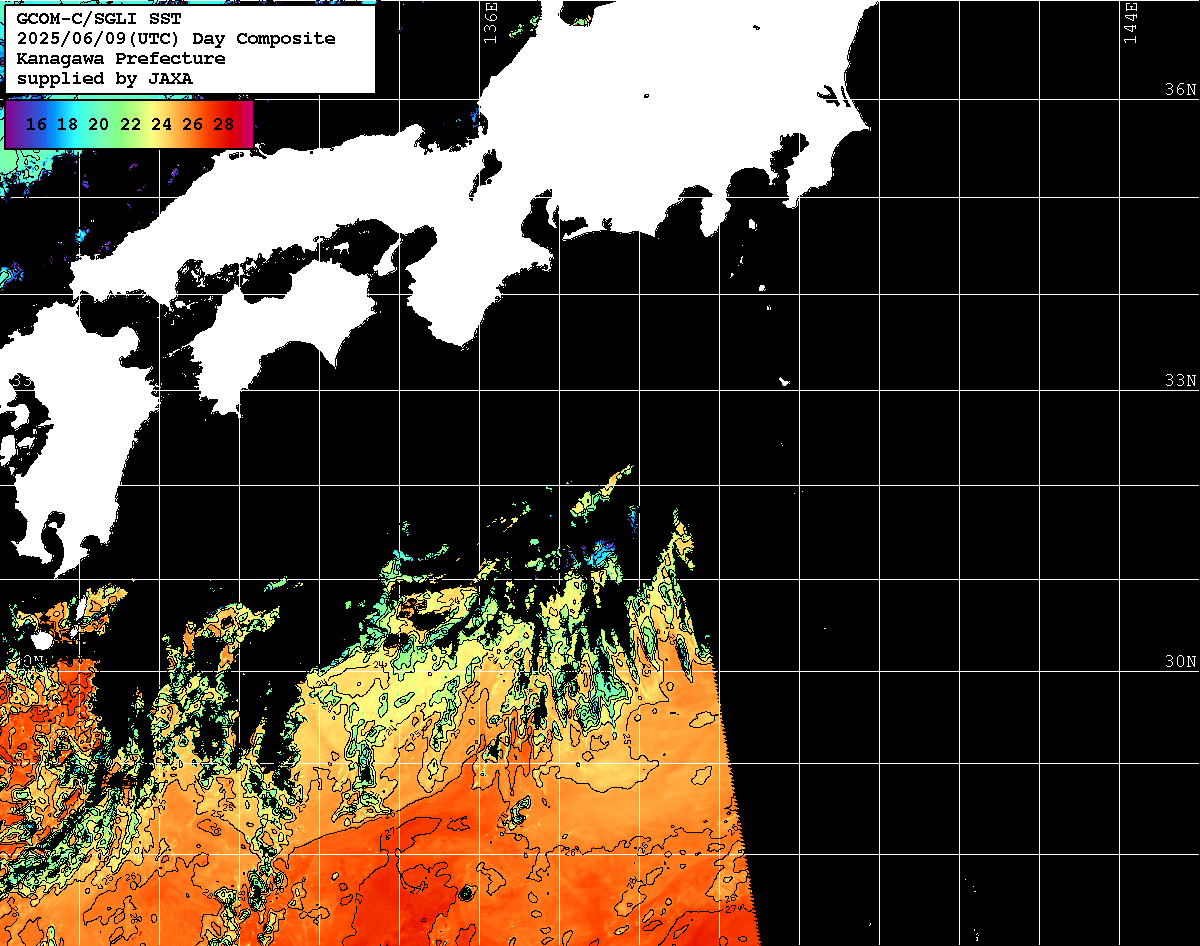This screenshot has width=1200, height=946.
Task: Click the '33N' latitude label at right edge
Action: 1180,381
